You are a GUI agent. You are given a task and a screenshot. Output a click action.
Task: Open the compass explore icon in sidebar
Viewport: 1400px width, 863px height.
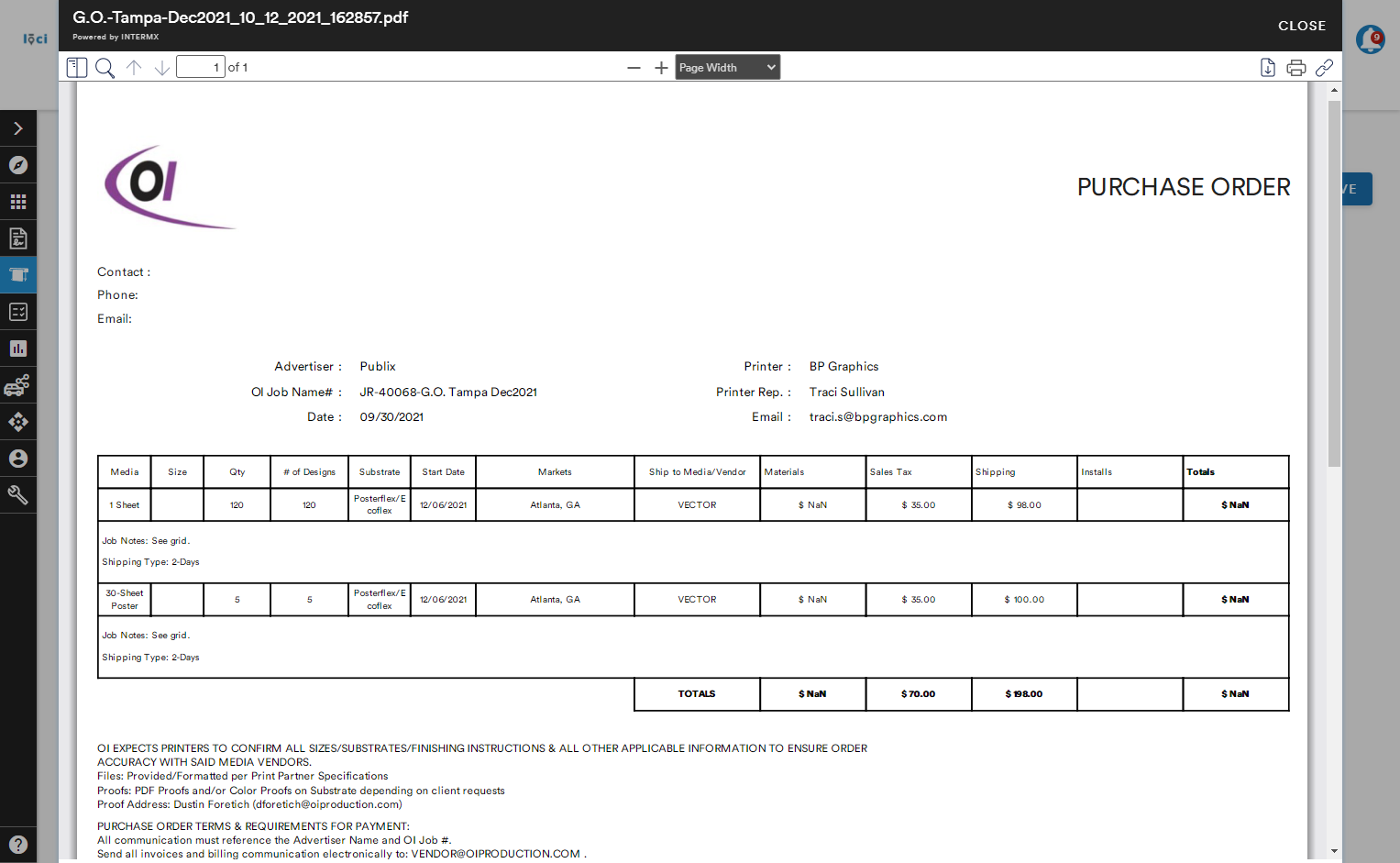point(18,165)
